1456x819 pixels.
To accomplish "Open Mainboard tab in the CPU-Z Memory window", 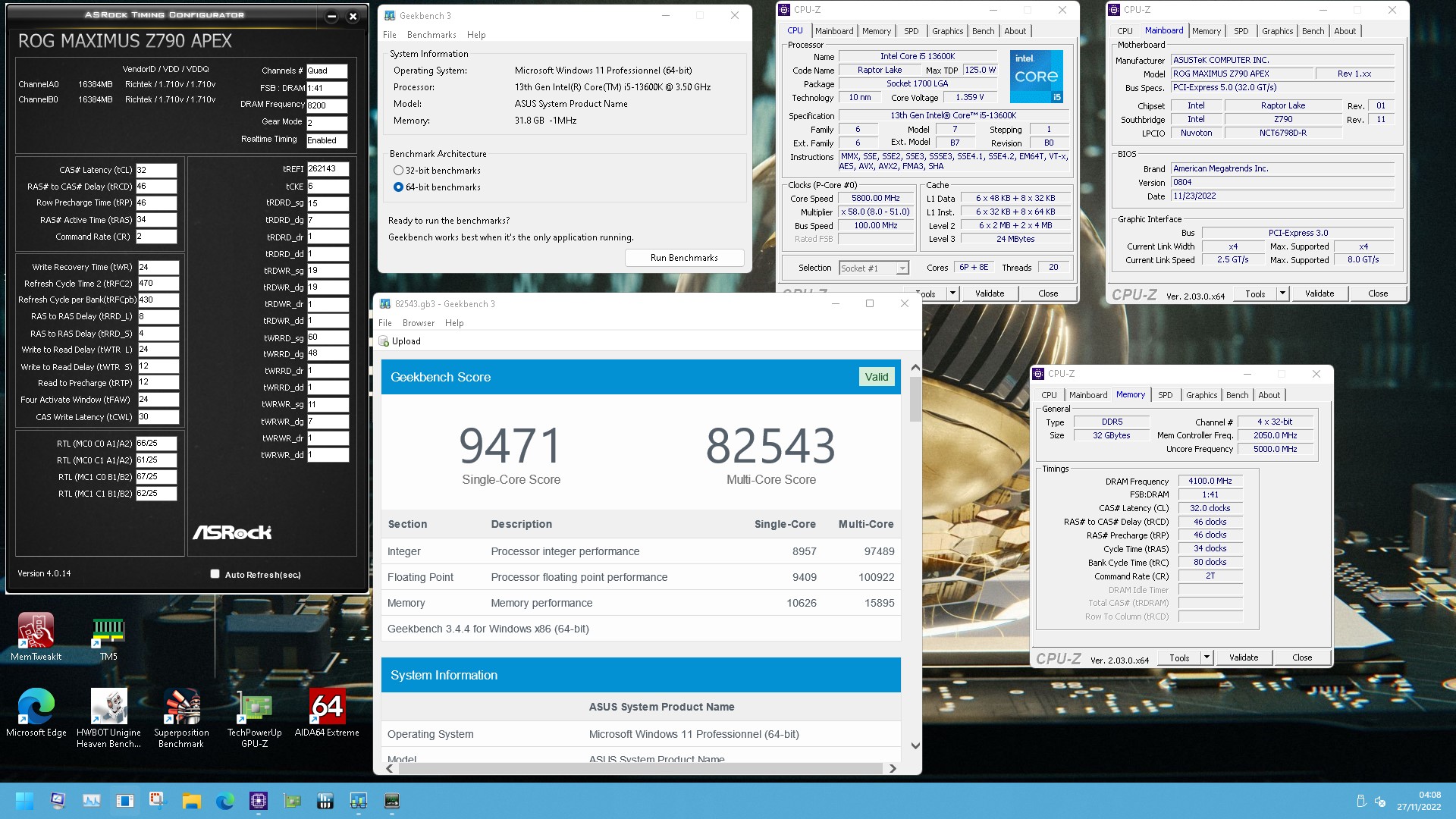I will point(1088,395).
